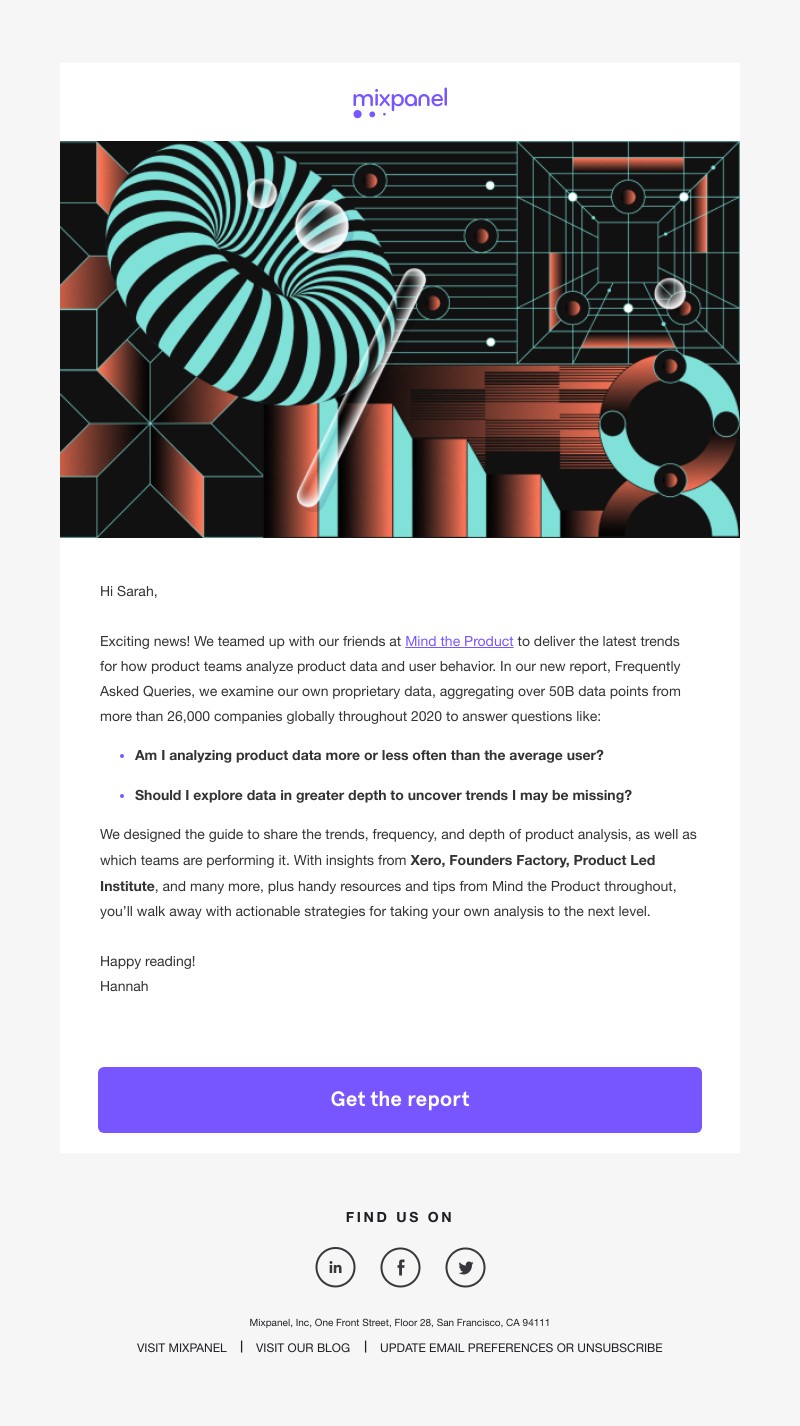
Task: Click the FIND US ON heading
Action: pyautogui.click(x=400, y=1217)
